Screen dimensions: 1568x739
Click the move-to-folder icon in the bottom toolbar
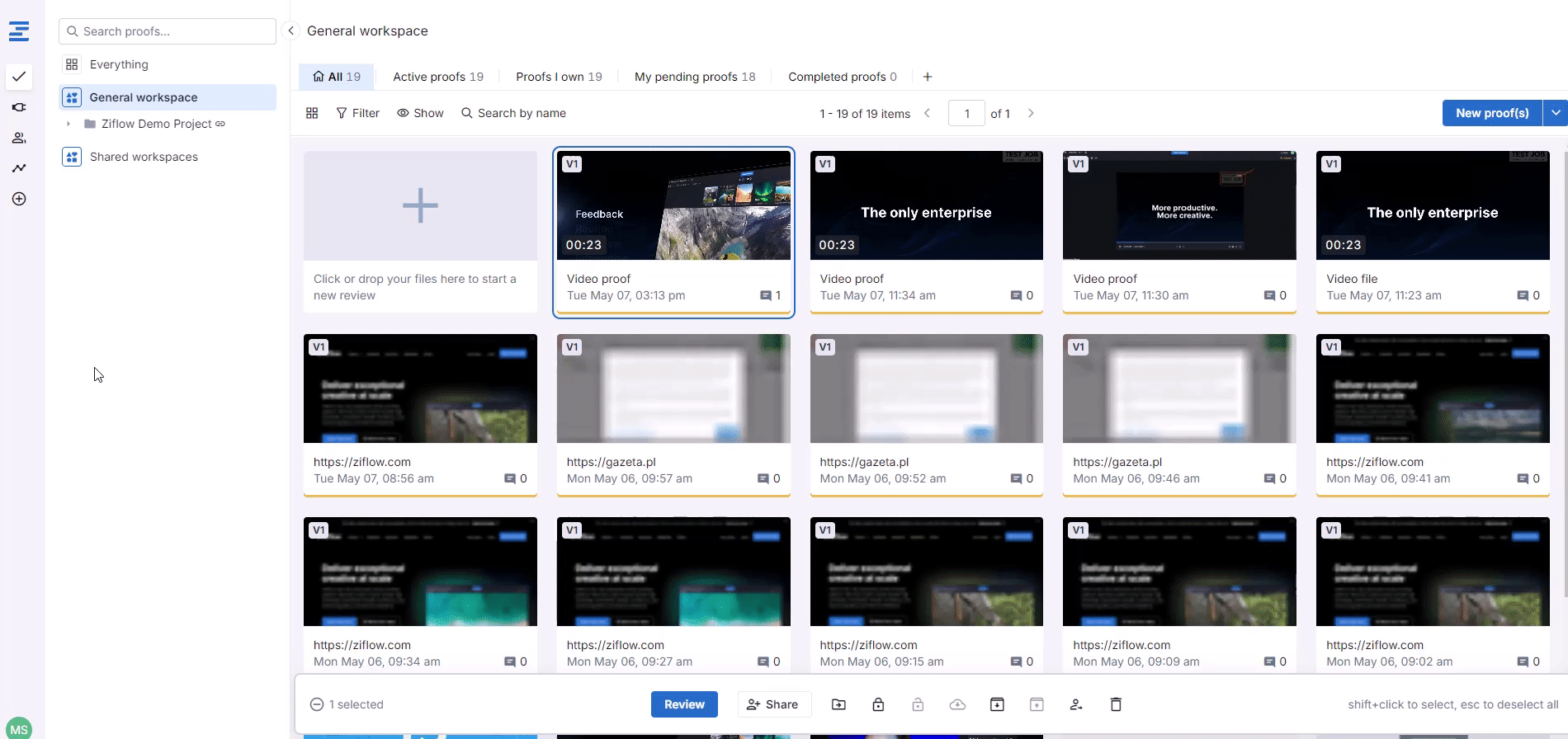[x=838, y=704]
